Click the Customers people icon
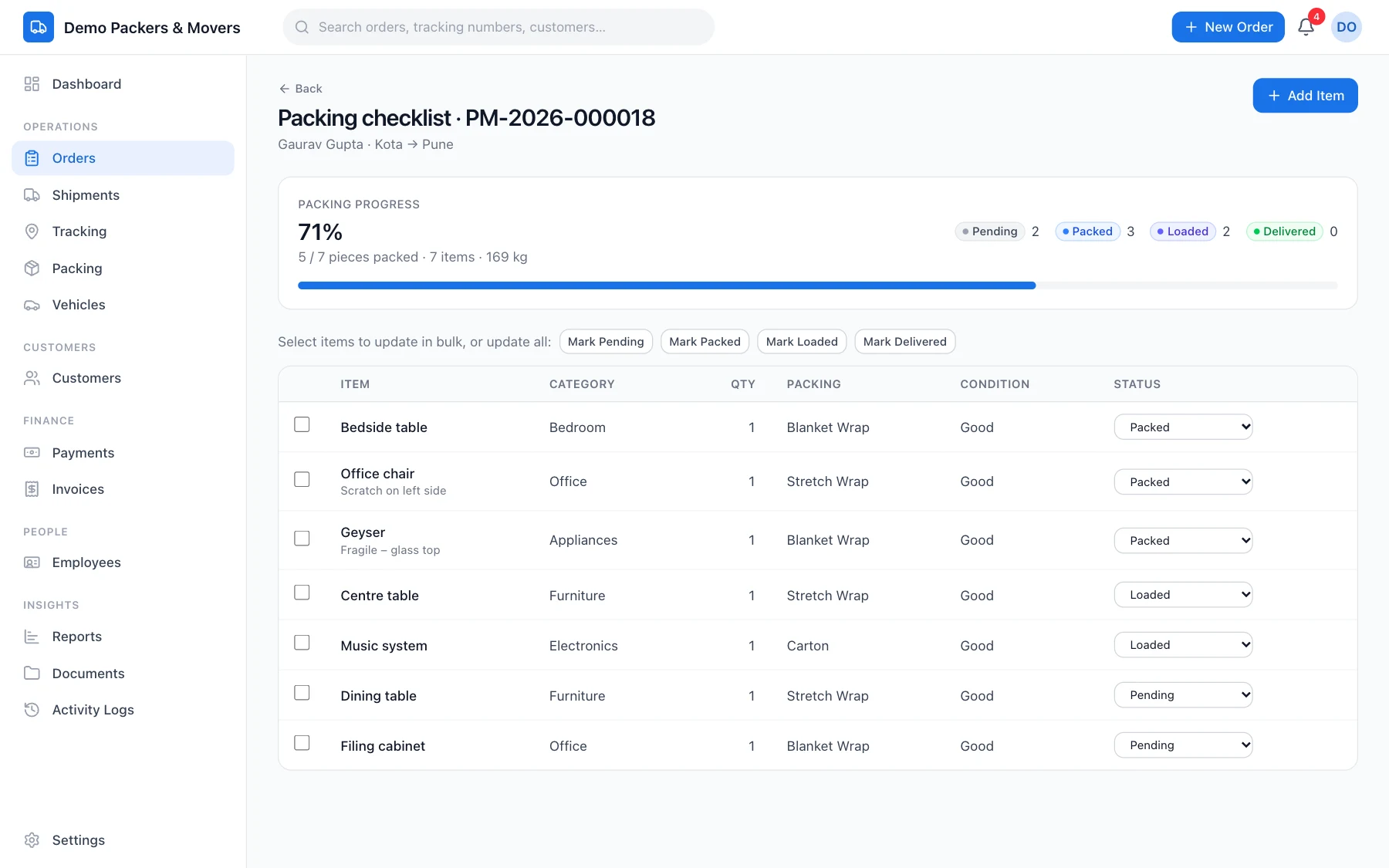This screenshot has height=868, width=1389. [32, 378]
